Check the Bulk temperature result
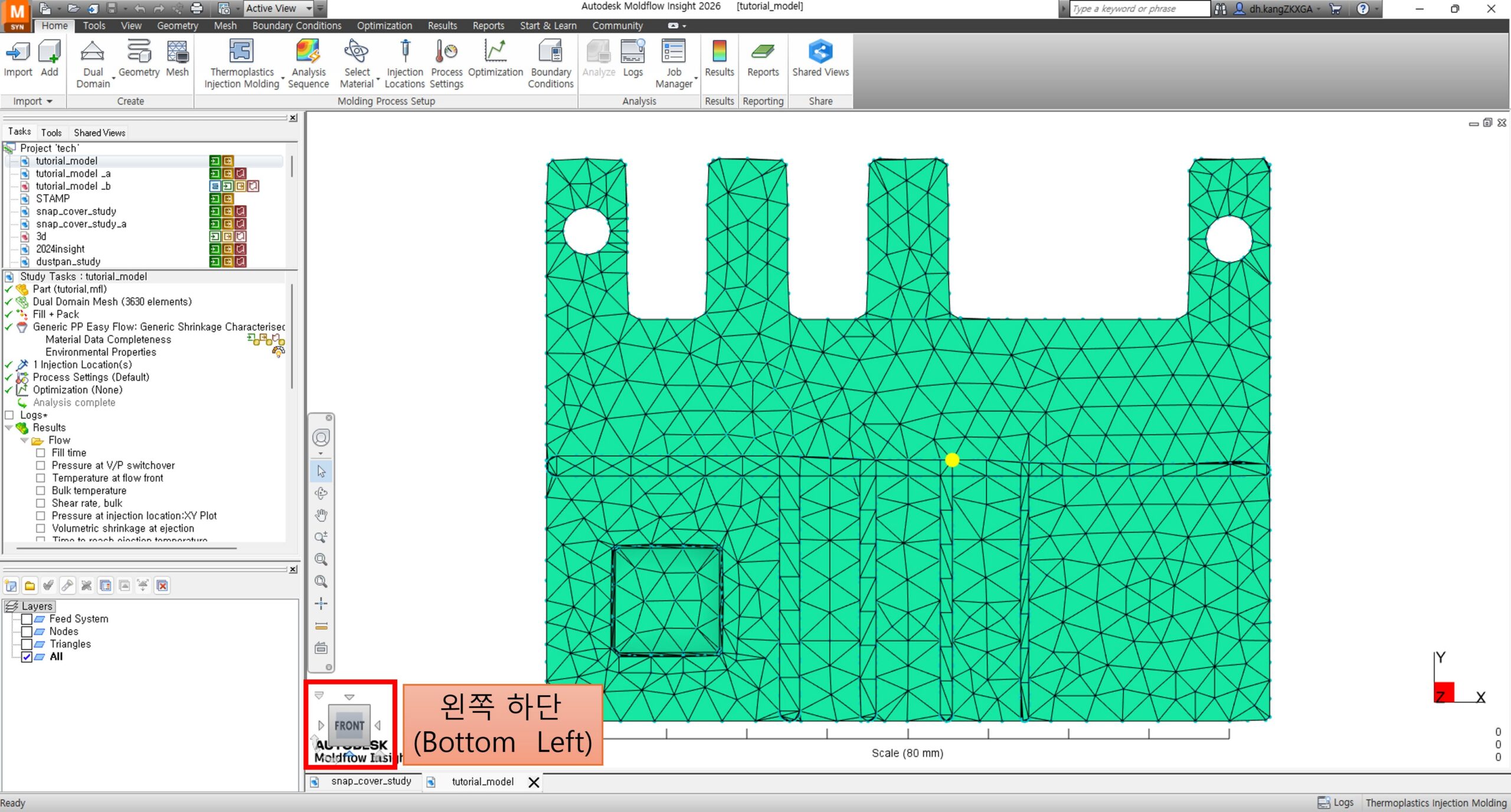 pos(41,491)
